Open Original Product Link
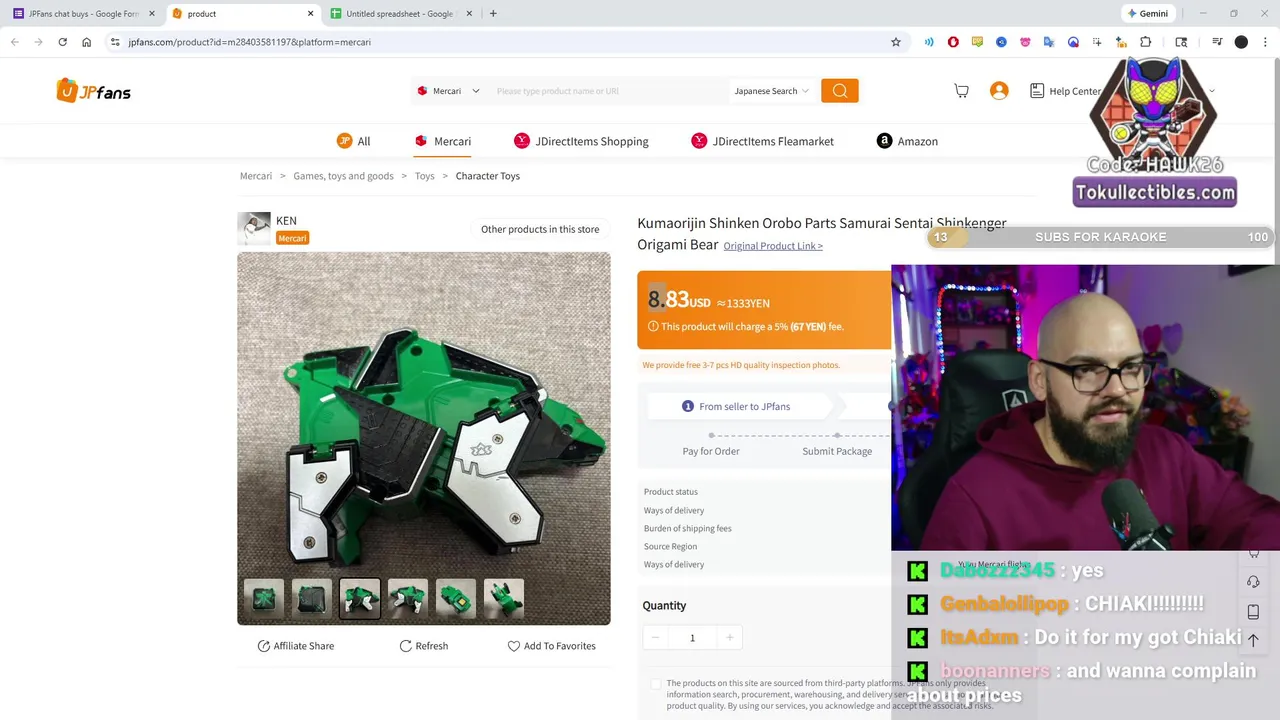 pos(773,246)
